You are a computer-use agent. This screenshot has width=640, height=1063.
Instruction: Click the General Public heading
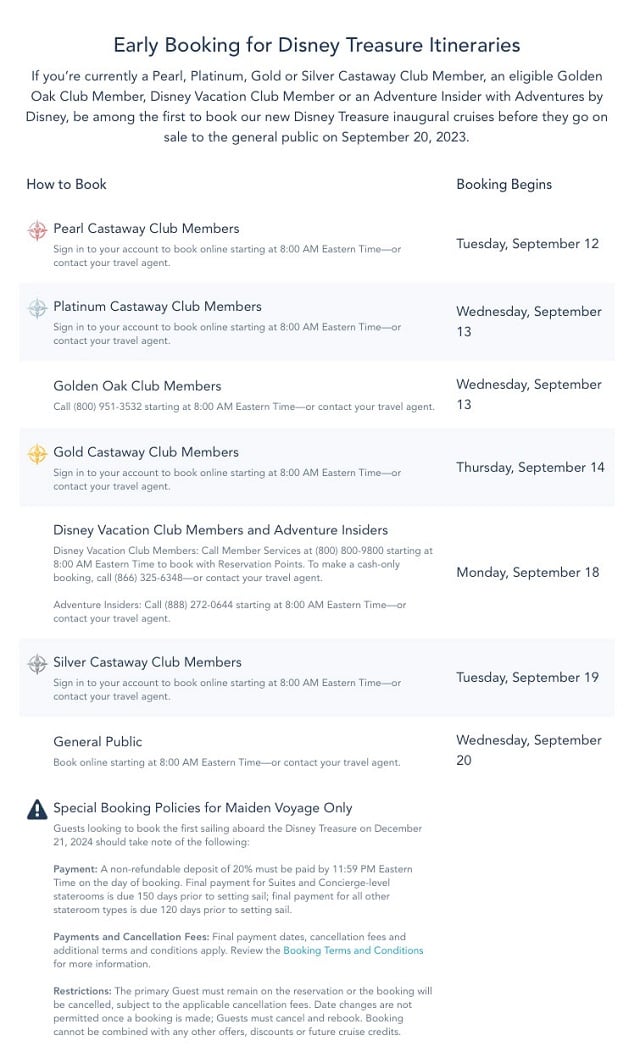point(98,742)
